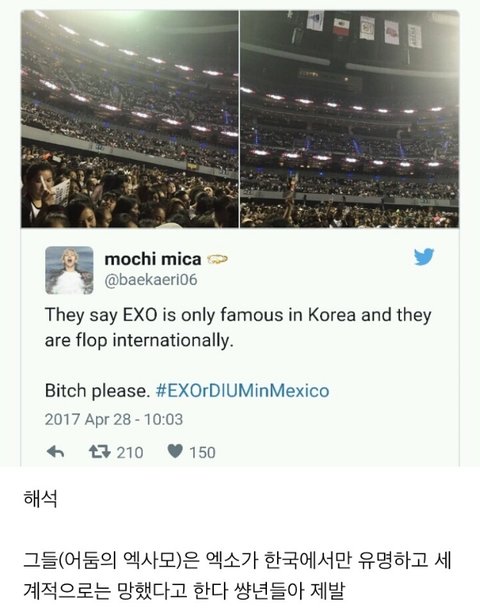Click the Twitter bird logo
Screen dimensions: 480x615
pyautogui.click(x=424, y=257)
